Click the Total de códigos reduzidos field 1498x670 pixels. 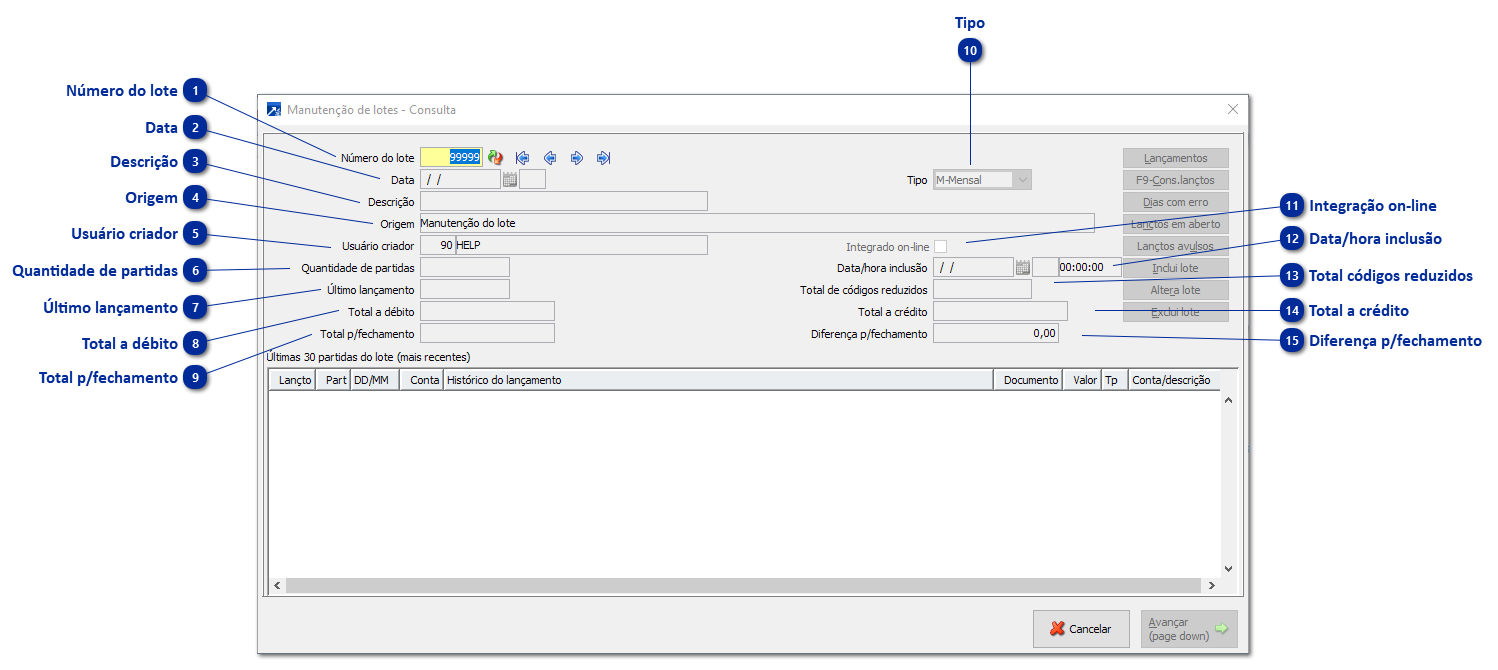coord(982,289)
